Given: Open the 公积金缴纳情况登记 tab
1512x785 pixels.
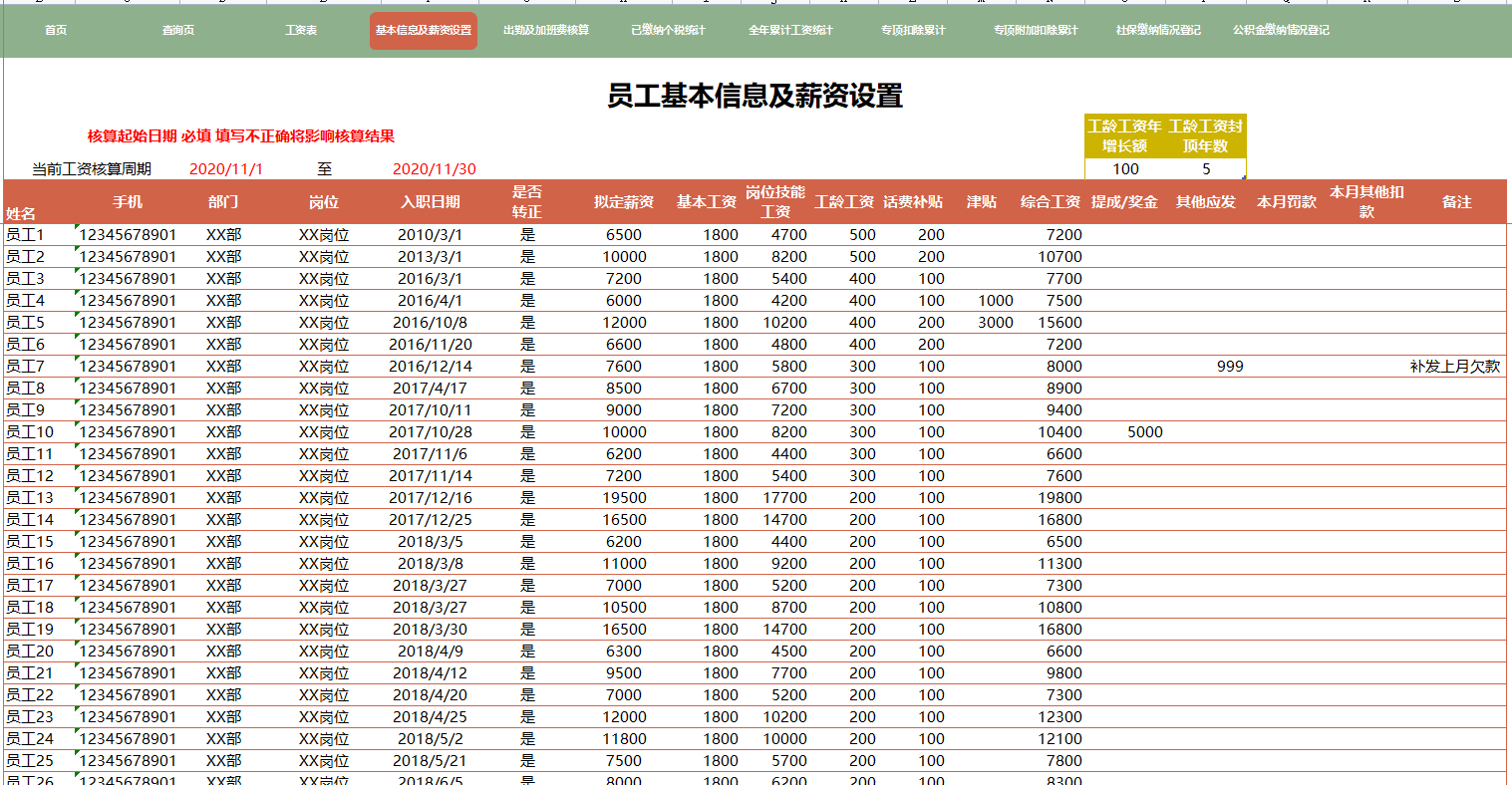Looking at the screenshot, I should tap(1281, 30).
